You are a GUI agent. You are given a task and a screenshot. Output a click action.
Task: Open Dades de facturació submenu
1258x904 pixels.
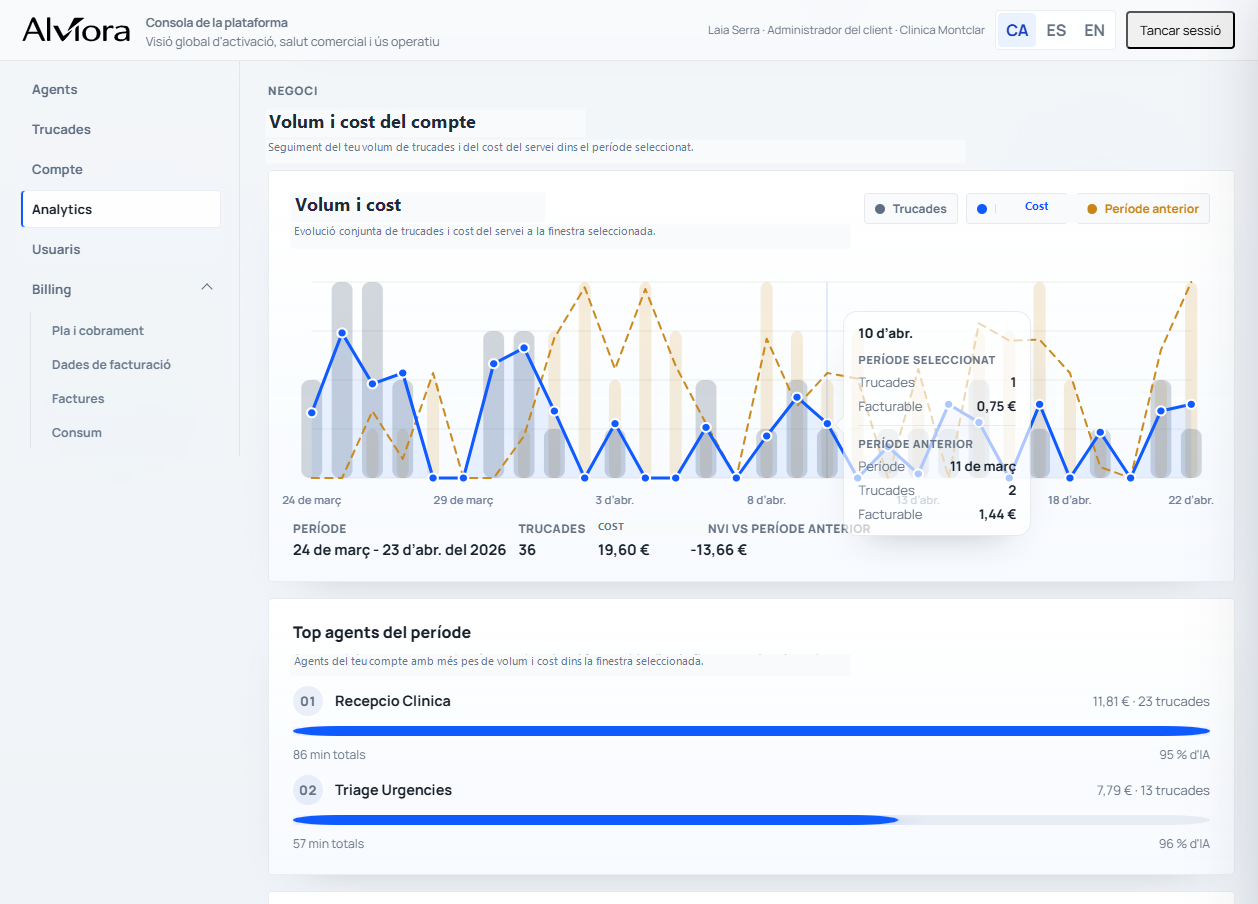coord(111,365)
